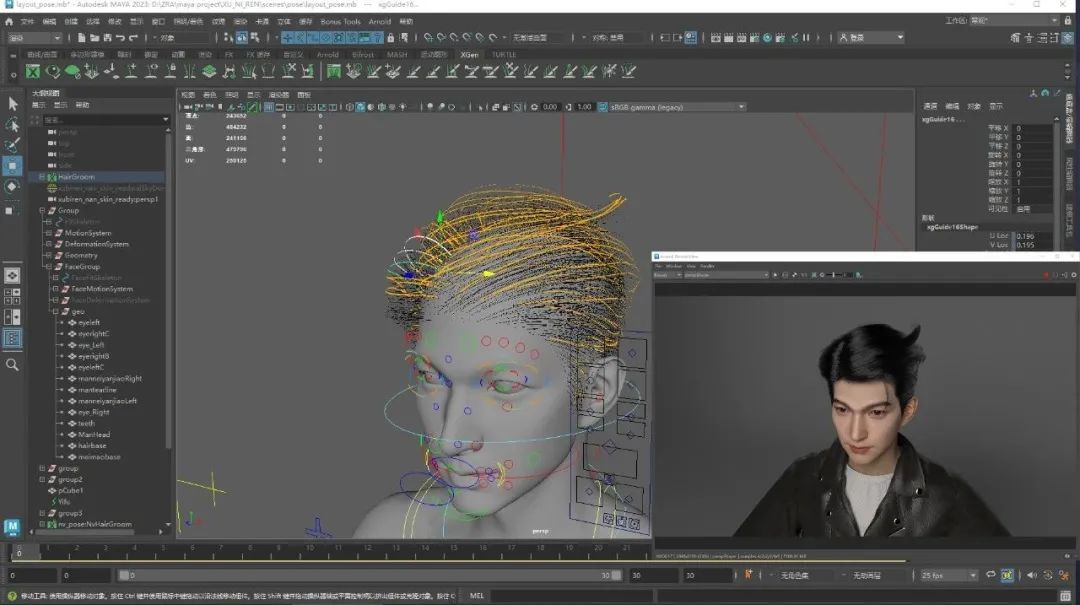Click the undo arrow icon
The height and width of the screenshot is (605, 1080).
tap(119, 38)
